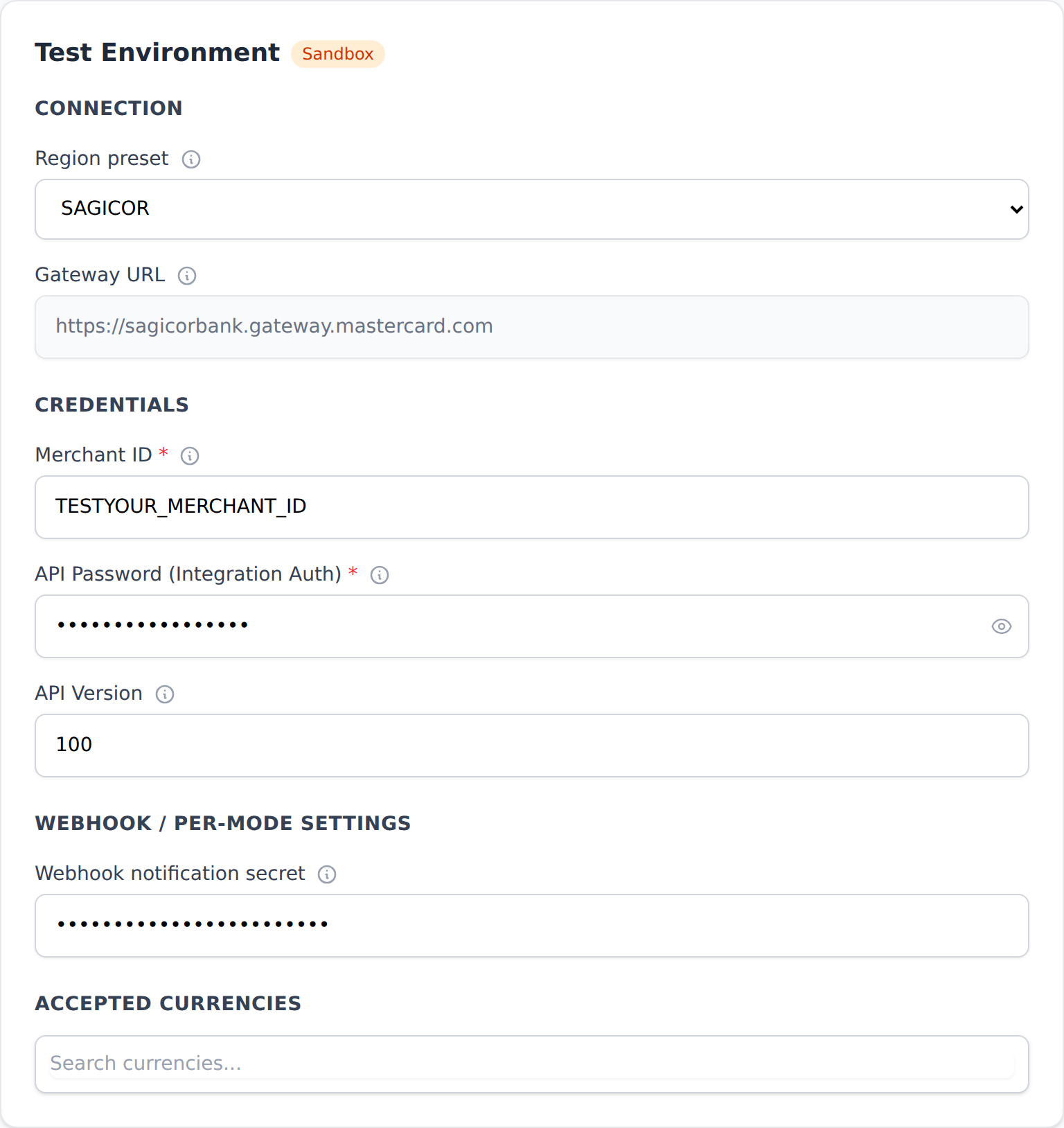Click the Sandbox badge
This screenshot has height=1128, width=1064.
pos(338,54)
